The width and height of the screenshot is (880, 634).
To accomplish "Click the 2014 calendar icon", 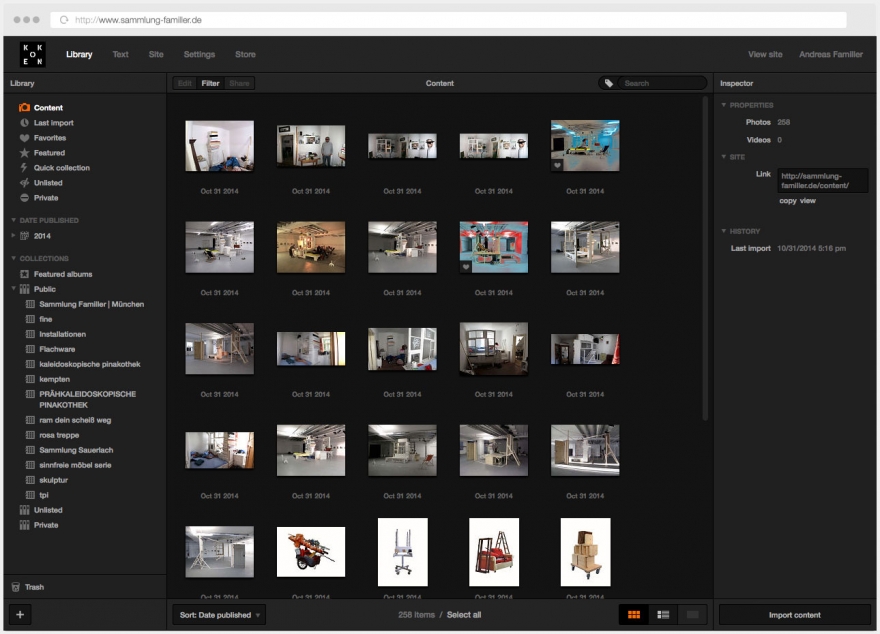I will pos(25,236).
